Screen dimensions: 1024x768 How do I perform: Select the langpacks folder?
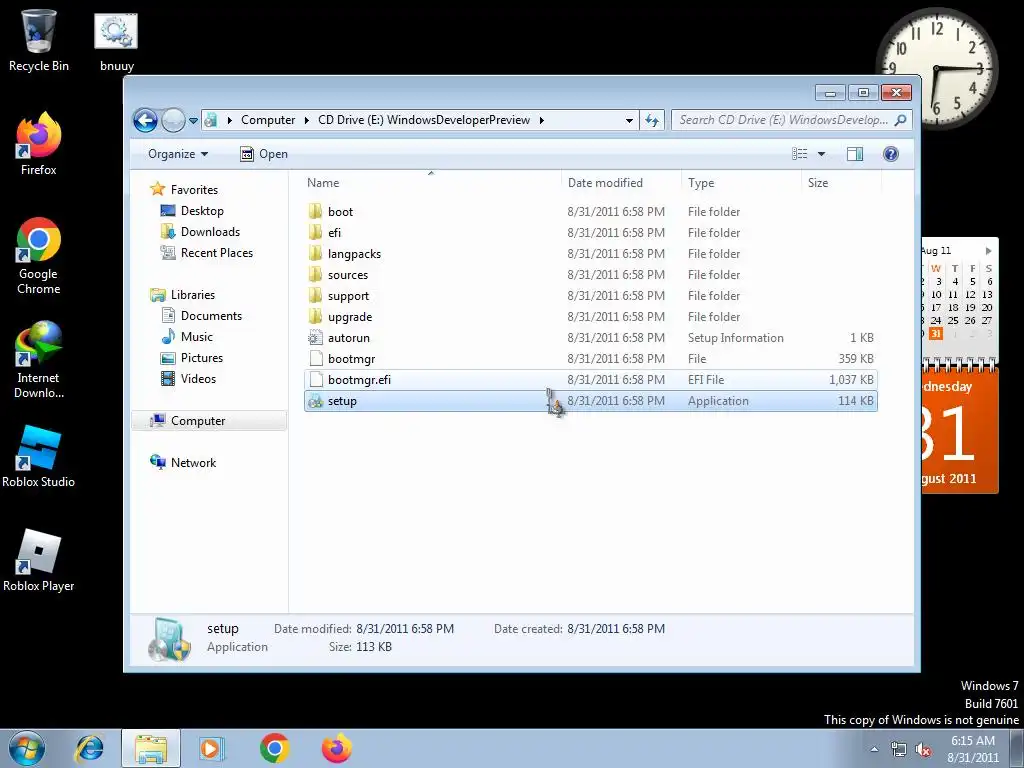(590, 253)
